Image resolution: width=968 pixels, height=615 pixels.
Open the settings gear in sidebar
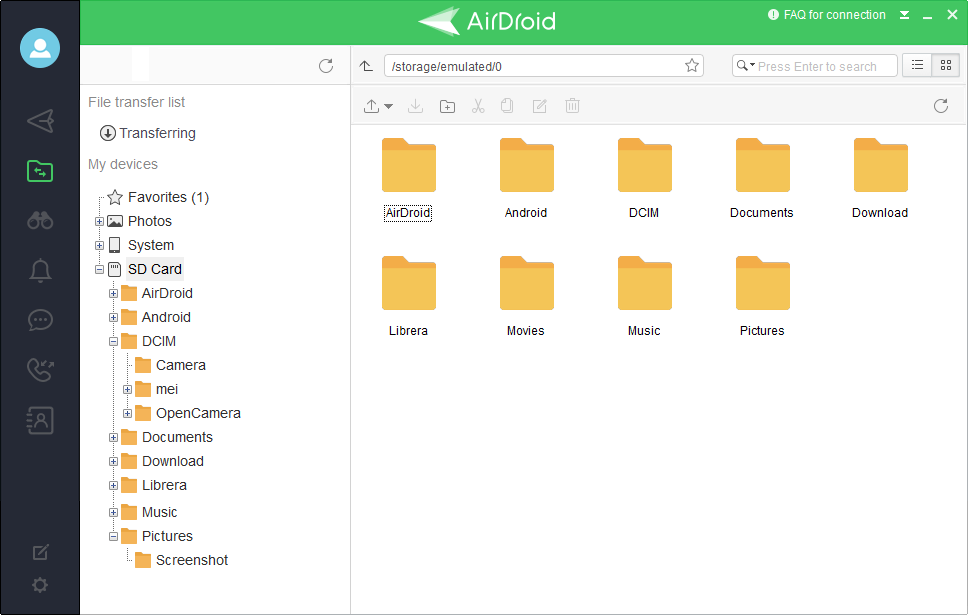tap(40, 585)
